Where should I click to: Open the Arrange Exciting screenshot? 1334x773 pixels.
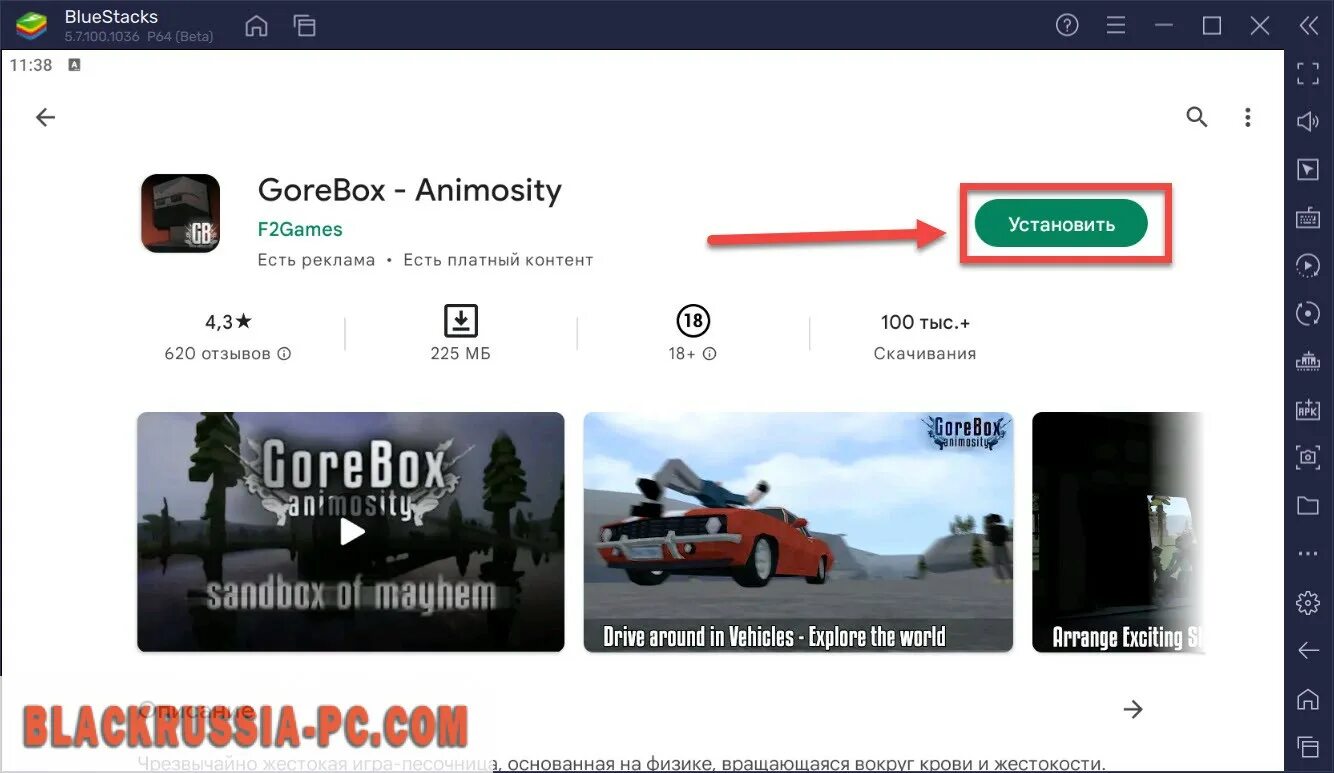tap(1118, 532)
